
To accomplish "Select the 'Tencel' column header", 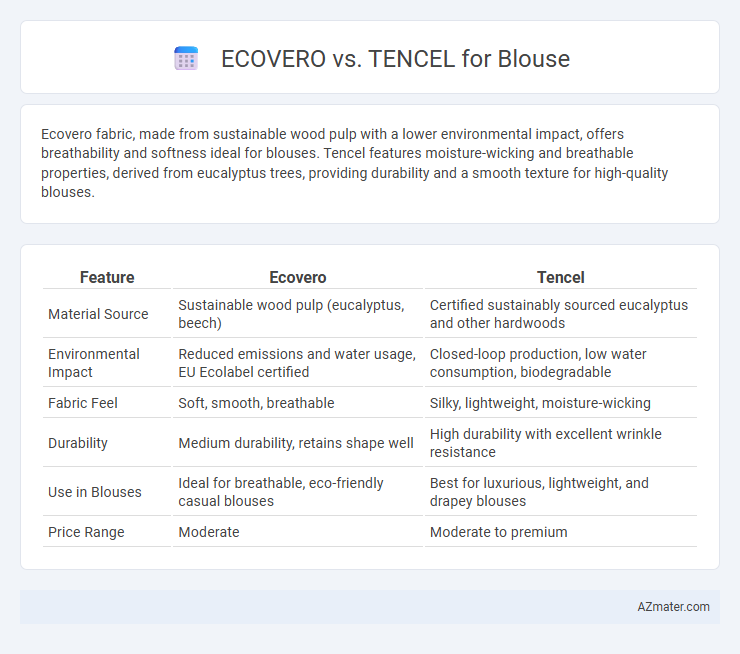I will point(561,277).
